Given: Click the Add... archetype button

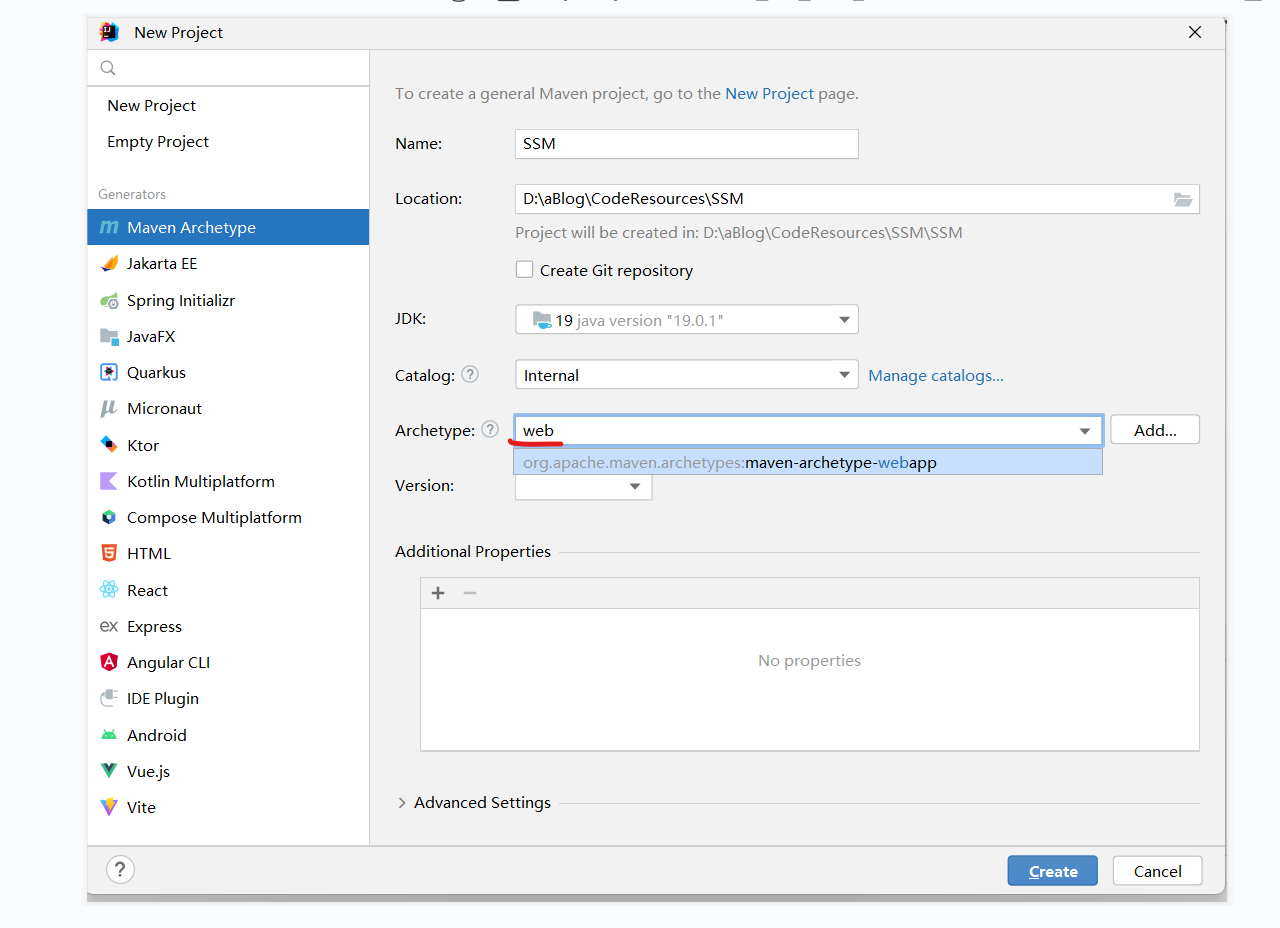Looking at the screenshot, I should (x=1155, y=430).
